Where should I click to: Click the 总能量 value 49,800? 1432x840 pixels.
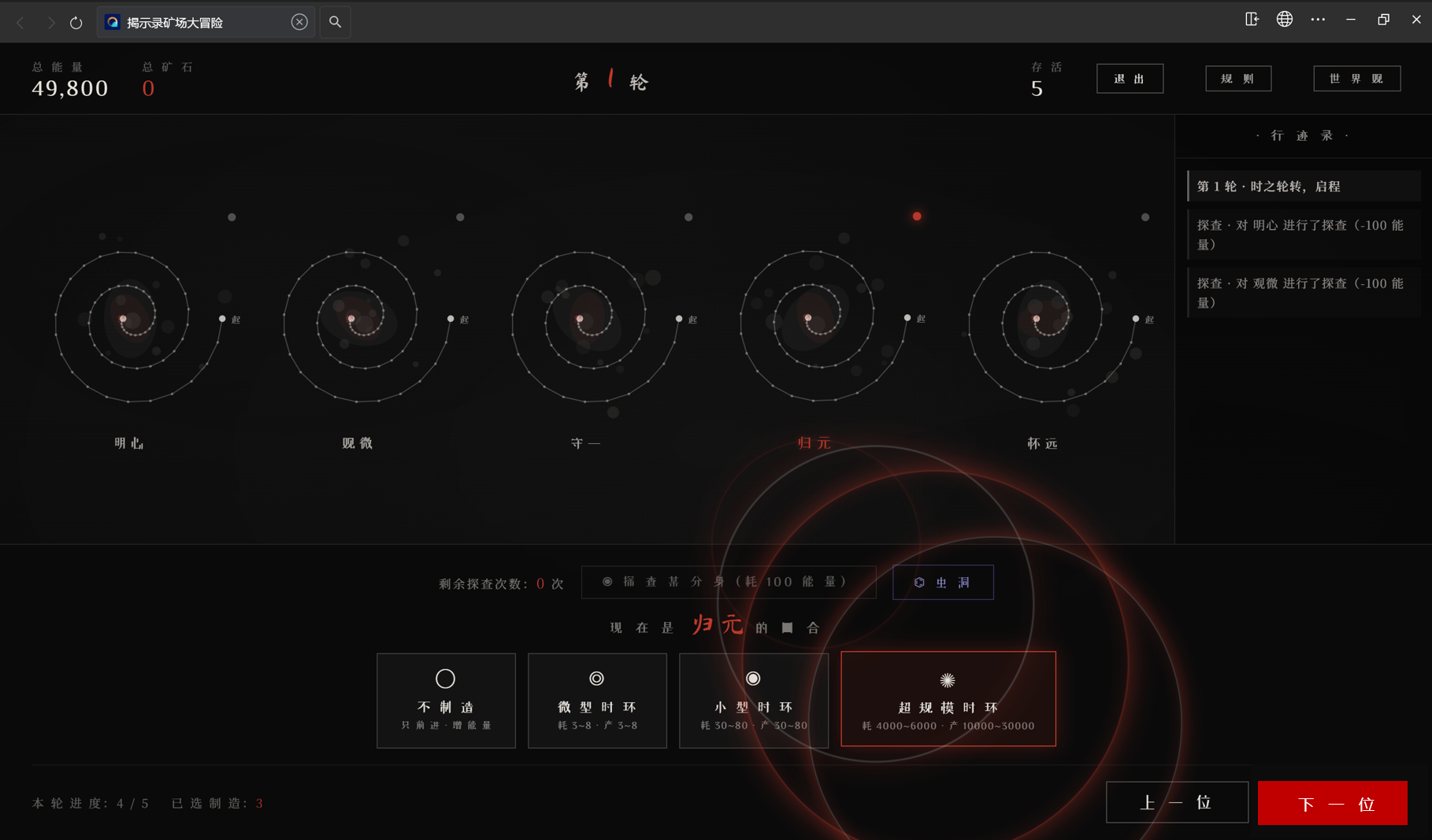pos(70,88)
